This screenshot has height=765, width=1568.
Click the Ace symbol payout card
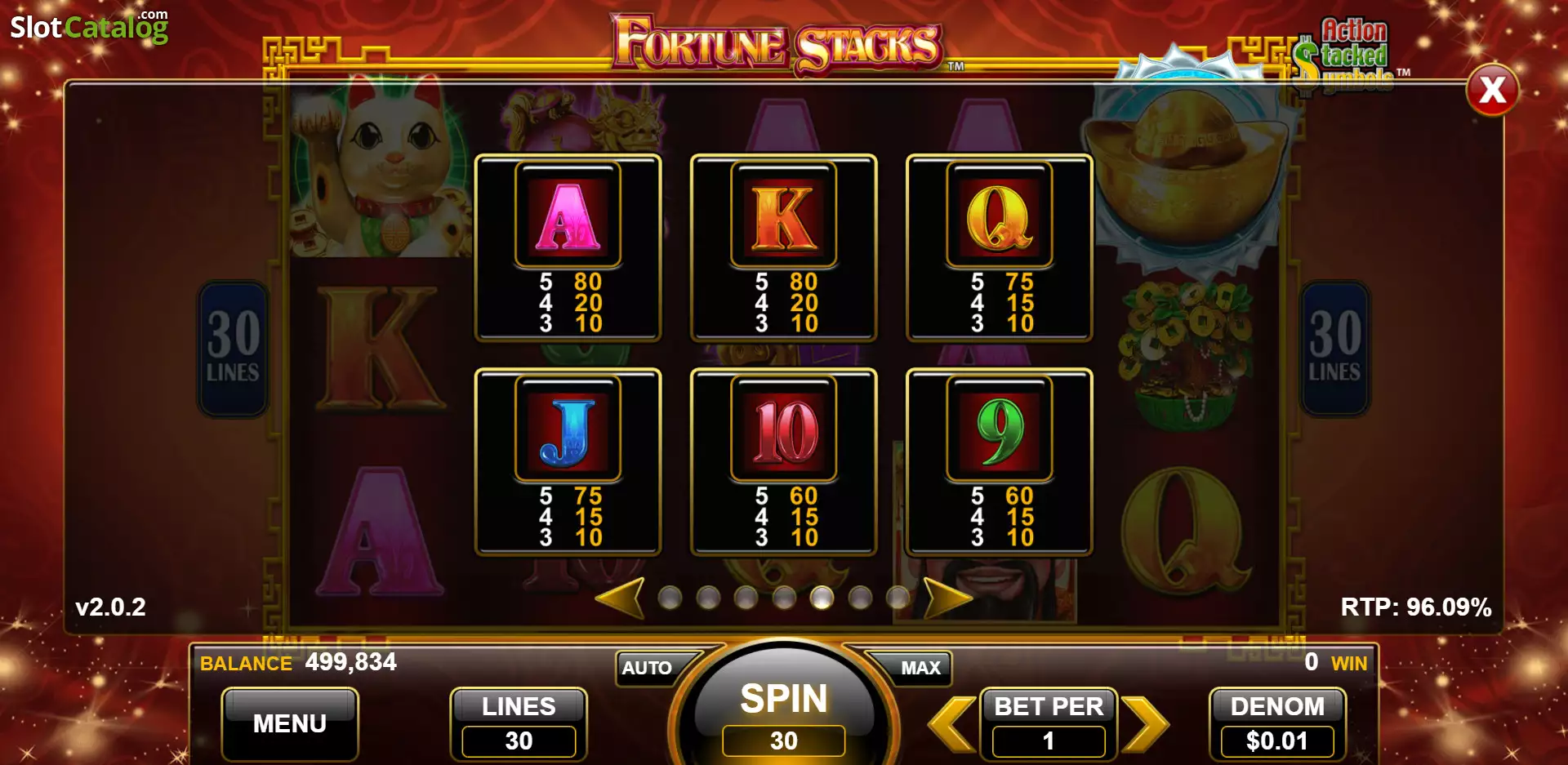(x=568, y=247)
